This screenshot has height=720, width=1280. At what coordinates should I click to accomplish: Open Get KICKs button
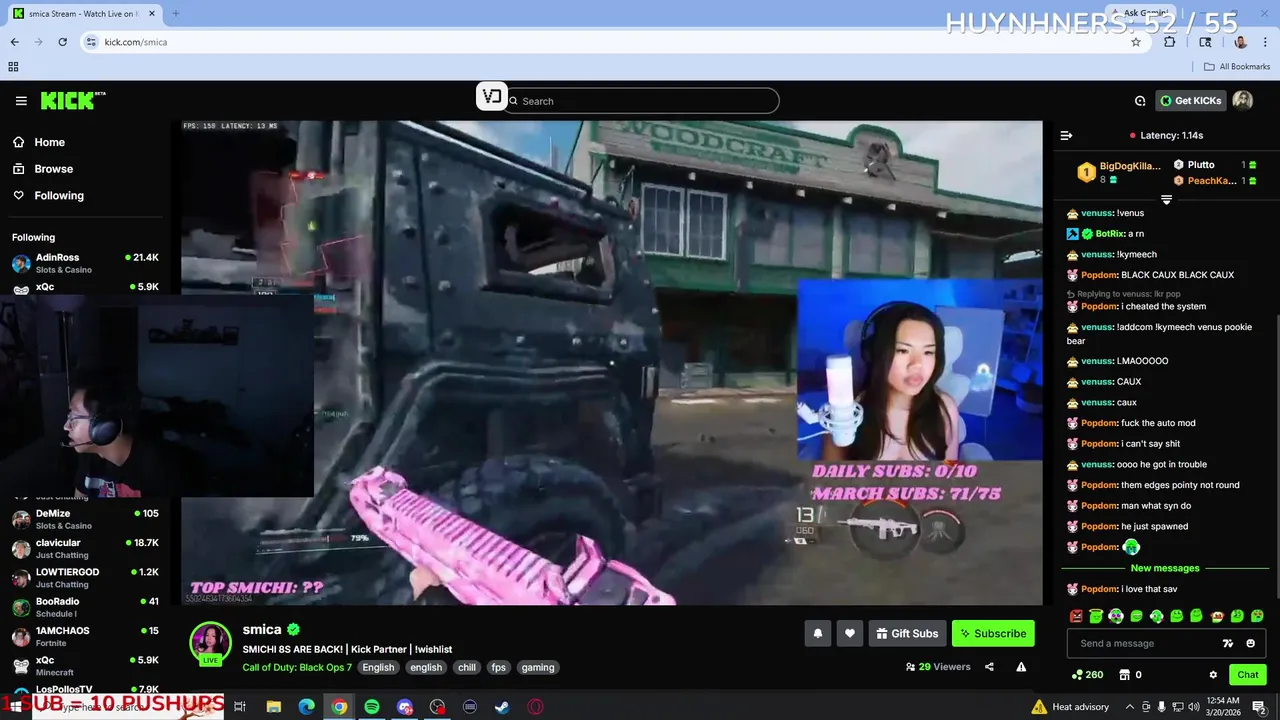(1190, 101)
